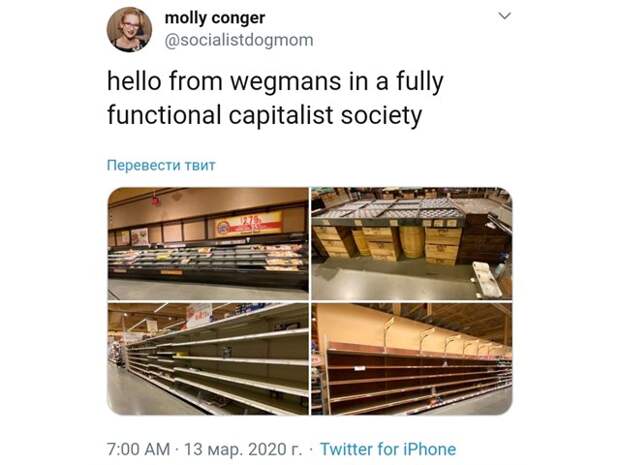Image resolution: width=620 pixels, height=465 pixels.
Task: Click the 13 мар. 2020 г. date
Action: (243, 449)
